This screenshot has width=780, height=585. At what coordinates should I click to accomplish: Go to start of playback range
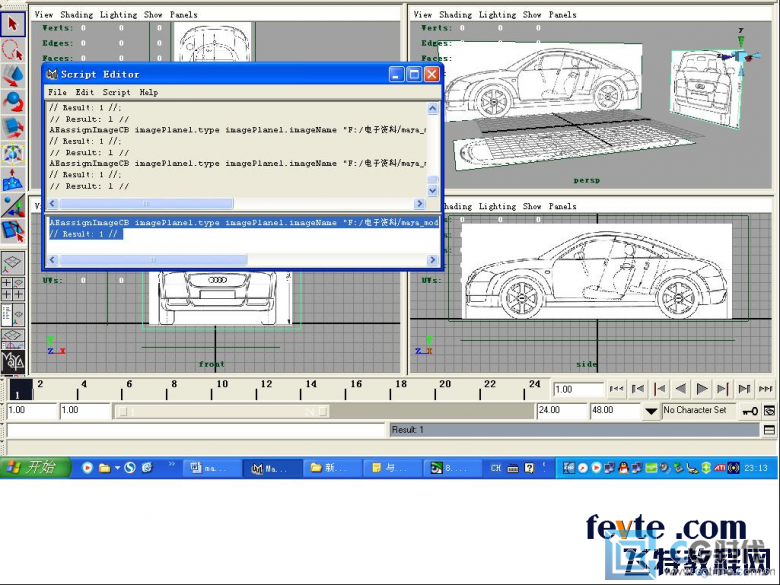616,389
